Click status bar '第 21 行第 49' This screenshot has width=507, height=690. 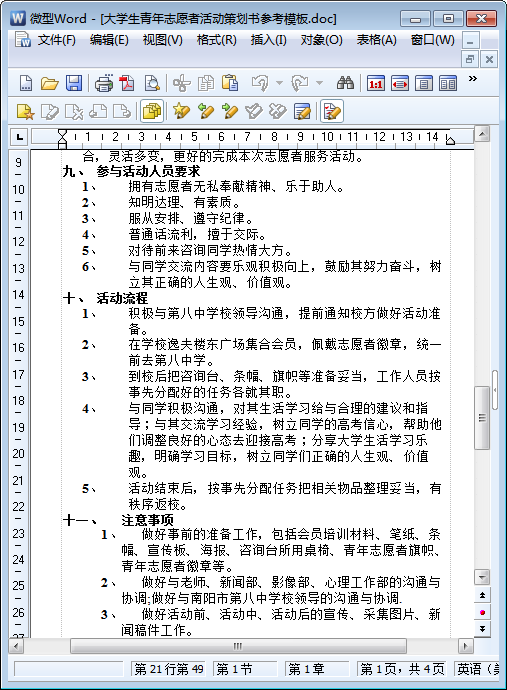169,669
